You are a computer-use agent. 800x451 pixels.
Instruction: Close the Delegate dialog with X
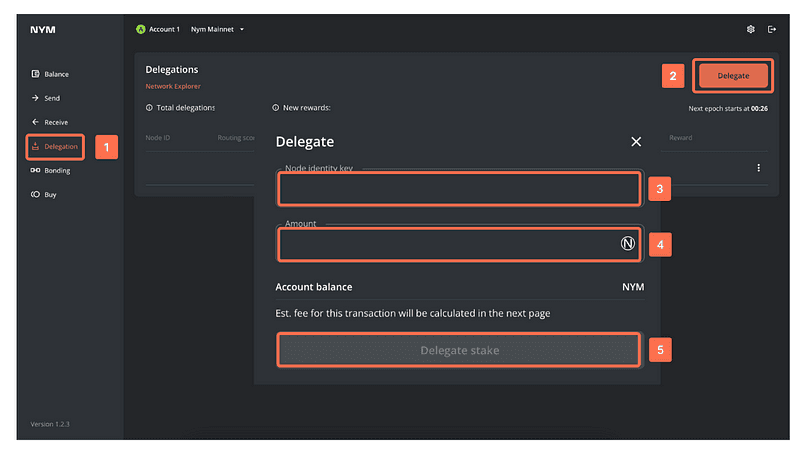(636, 142)
